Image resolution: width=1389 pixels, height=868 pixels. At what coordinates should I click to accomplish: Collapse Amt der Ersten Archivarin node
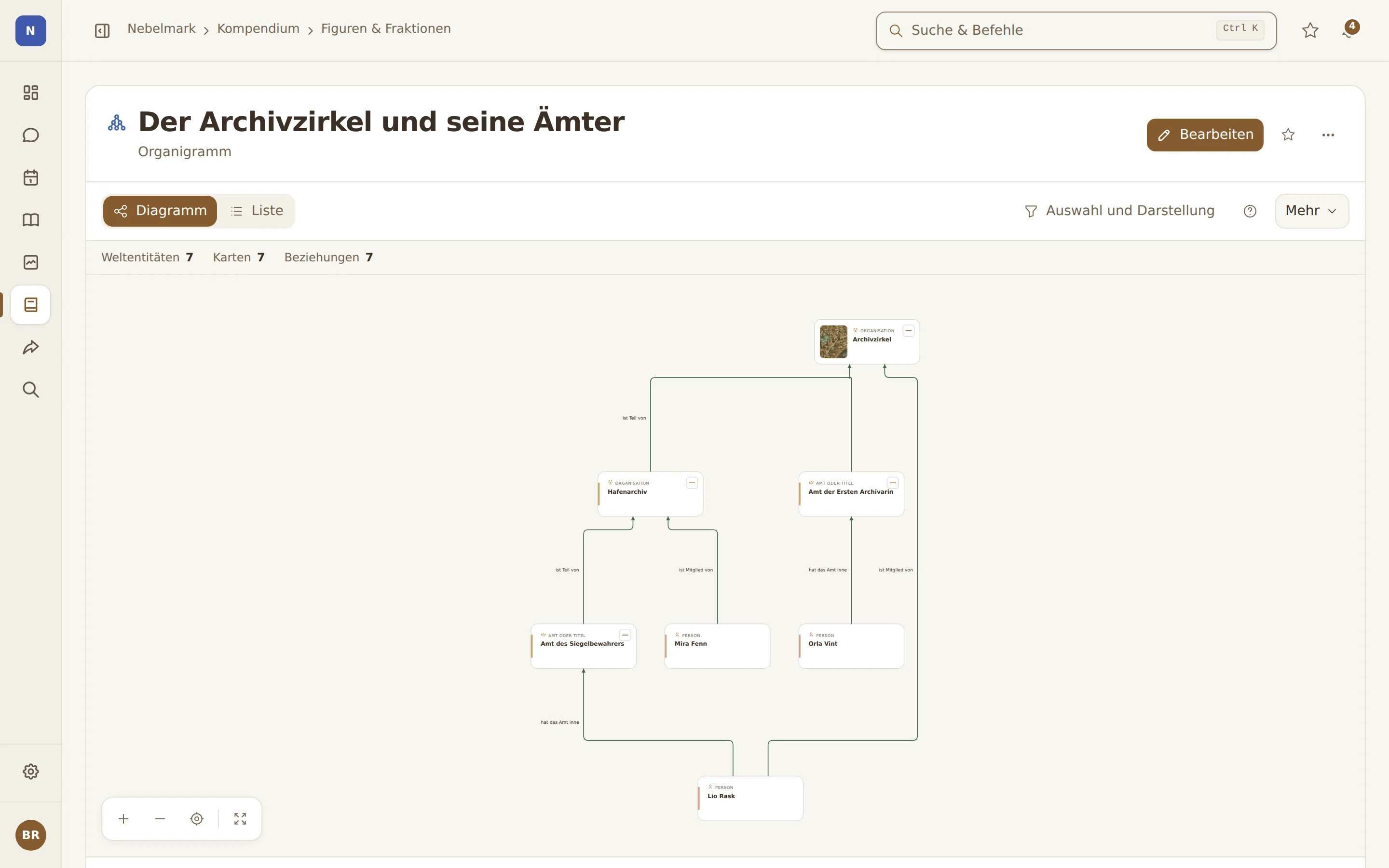coord(893,483)
